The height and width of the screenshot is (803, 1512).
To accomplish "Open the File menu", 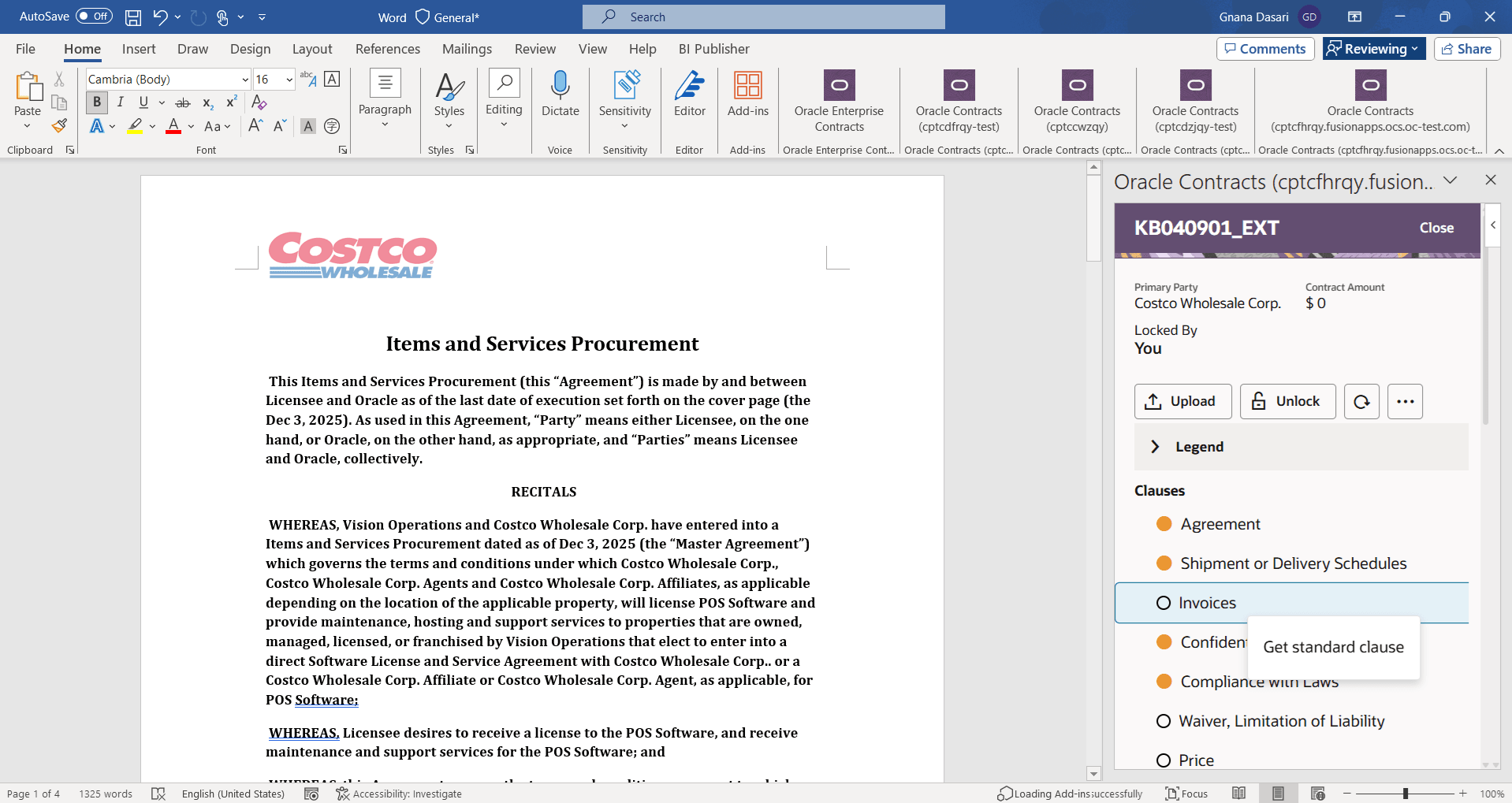I will pos(25,49).
